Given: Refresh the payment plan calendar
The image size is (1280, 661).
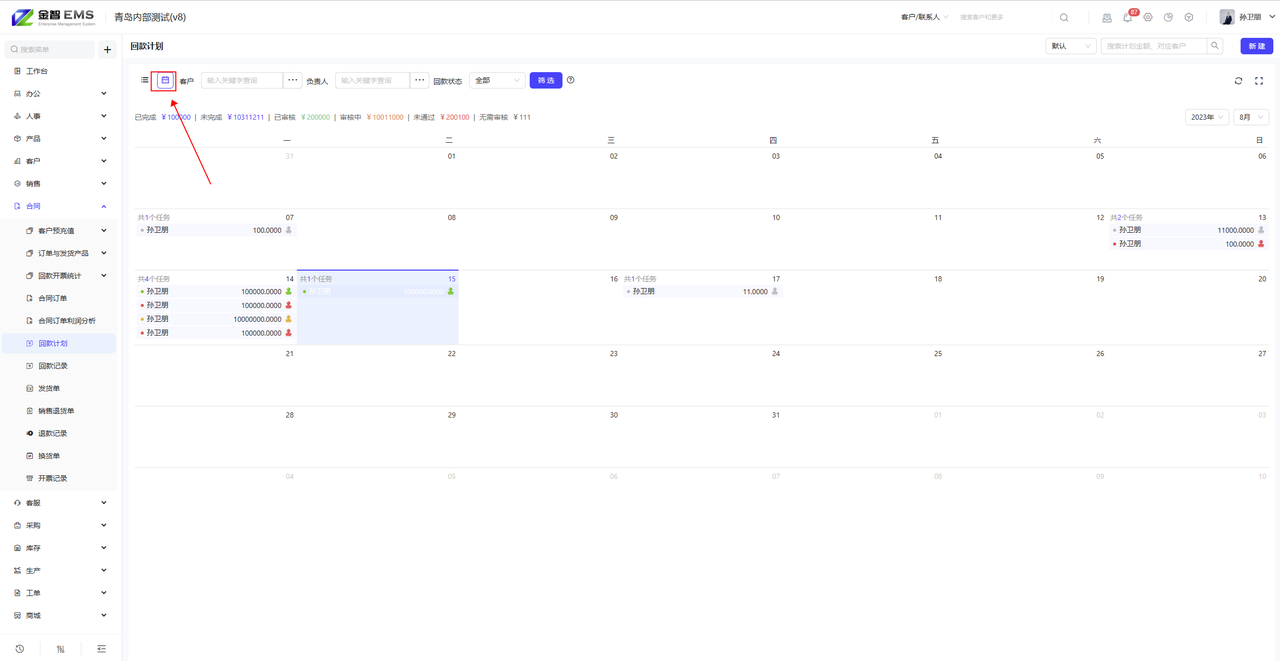Looking at the screenshot, I should coord(1238,81).
